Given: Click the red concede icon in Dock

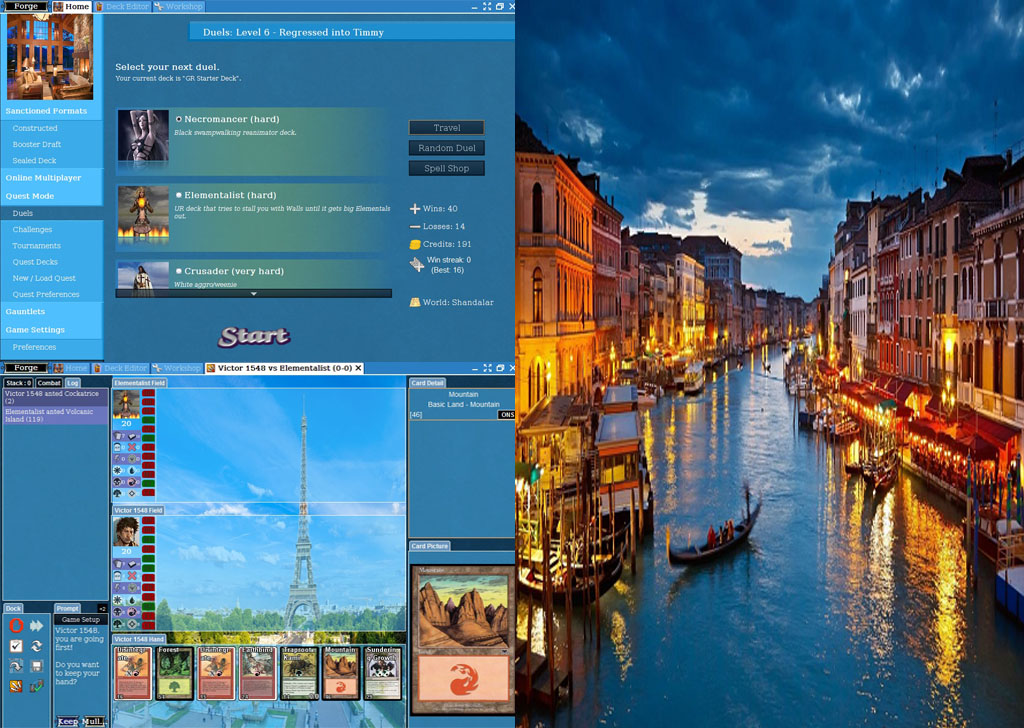Looking at the screenshot, I should (x=16, y=626).
